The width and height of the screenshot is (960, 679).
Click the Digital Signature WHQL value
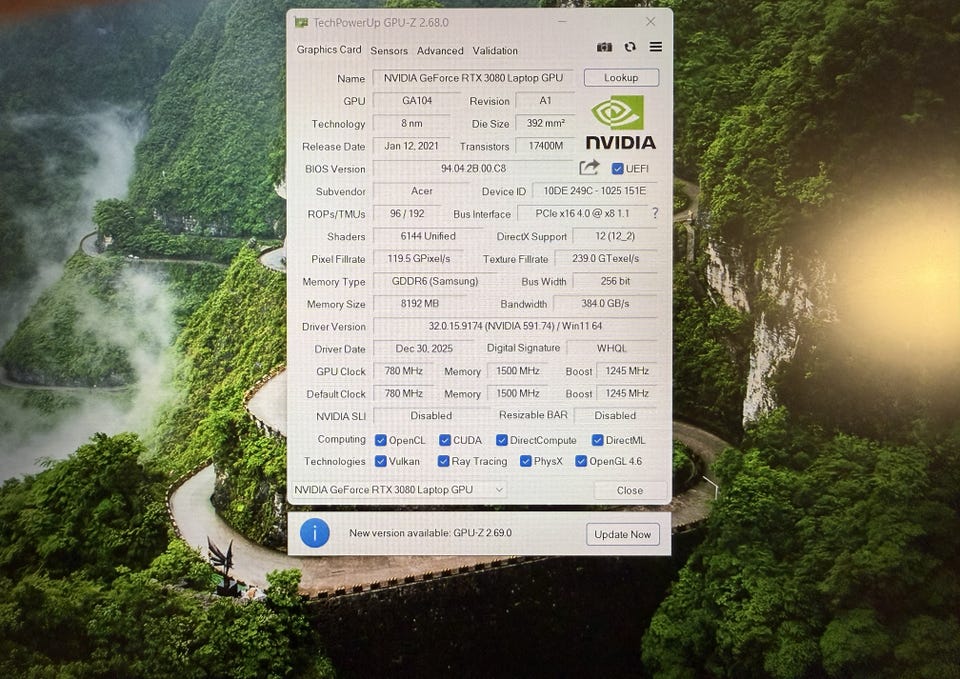612,348
